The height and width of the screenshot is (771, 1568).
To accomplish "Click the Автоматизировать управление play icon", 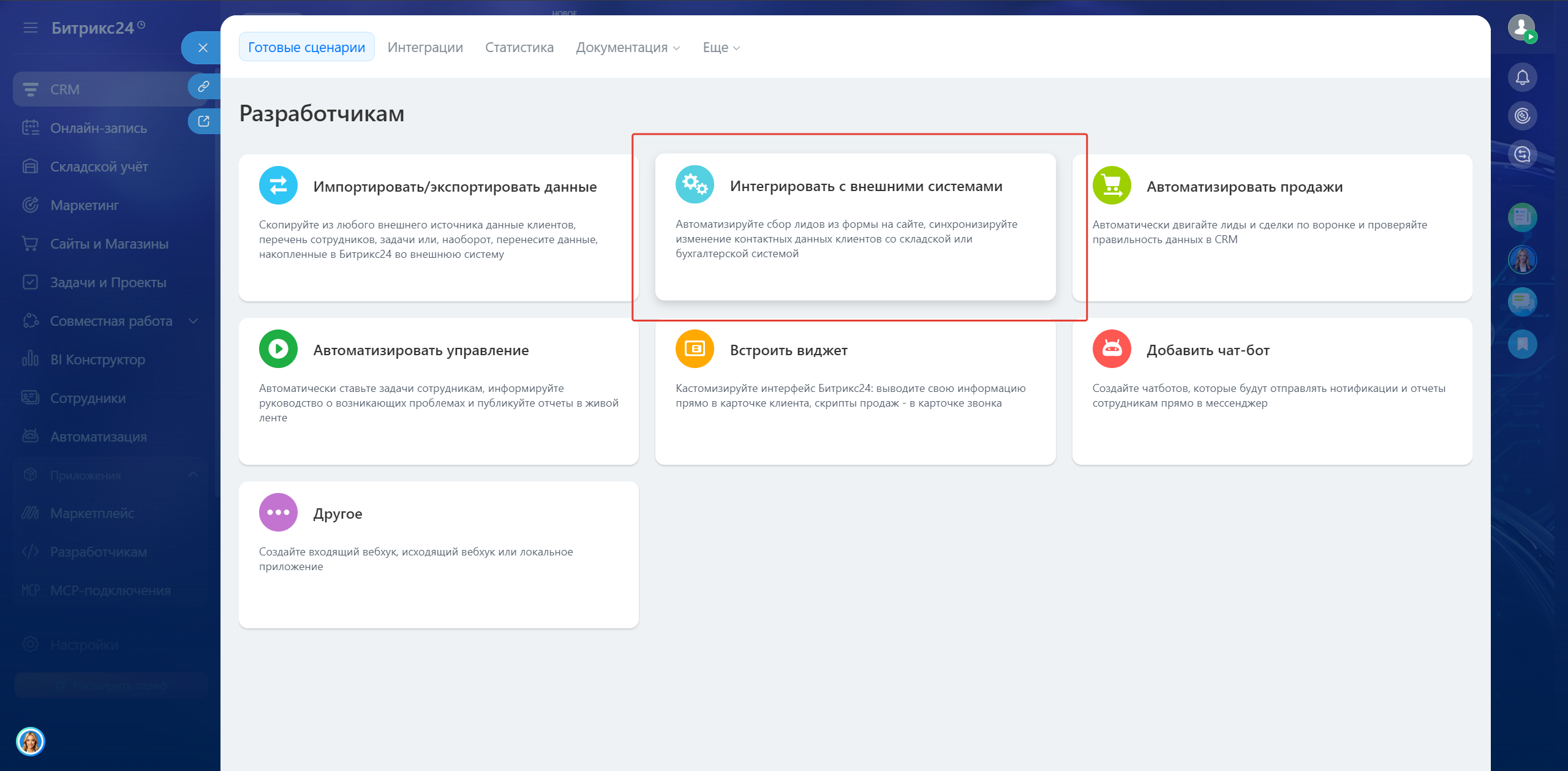I will point(278,348).
